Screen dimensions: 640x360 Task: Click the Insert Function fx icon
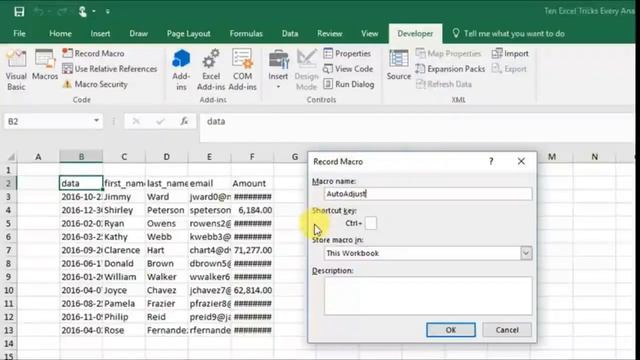[184, 121]
